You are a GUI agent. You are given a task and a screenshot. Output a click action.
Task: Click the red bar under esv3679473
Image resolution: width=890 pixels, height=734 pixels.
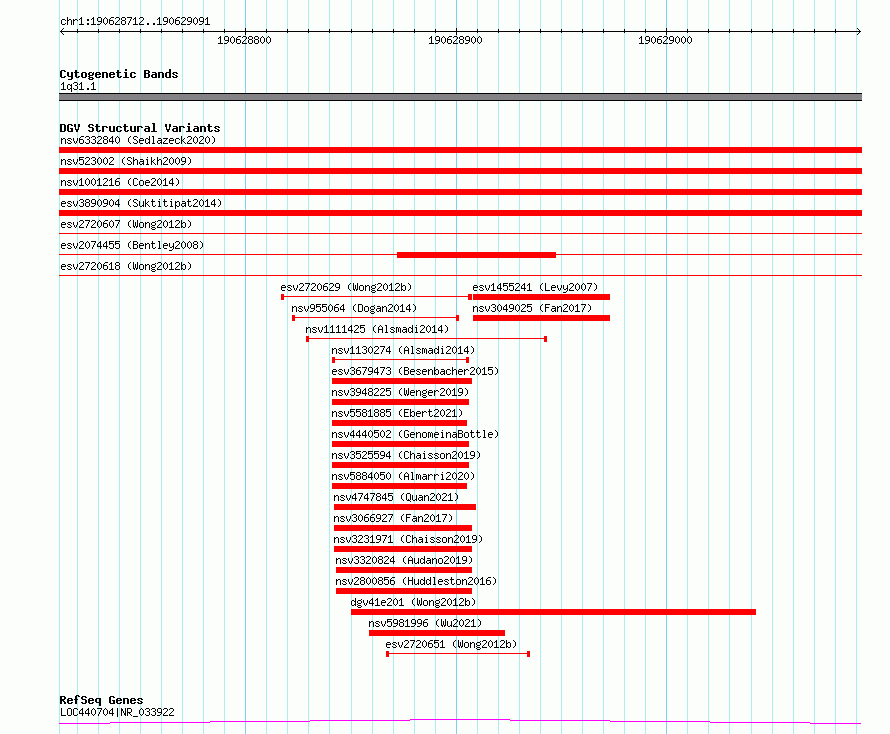[x=402, y=381]
